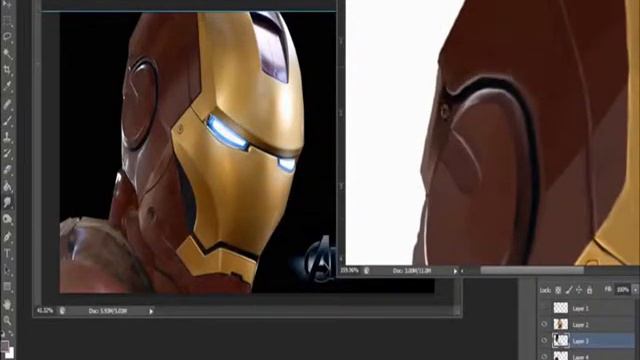This screenshot has height=360, width=640.
Task: Click the foreground color swatch
Action: (4, 346)
